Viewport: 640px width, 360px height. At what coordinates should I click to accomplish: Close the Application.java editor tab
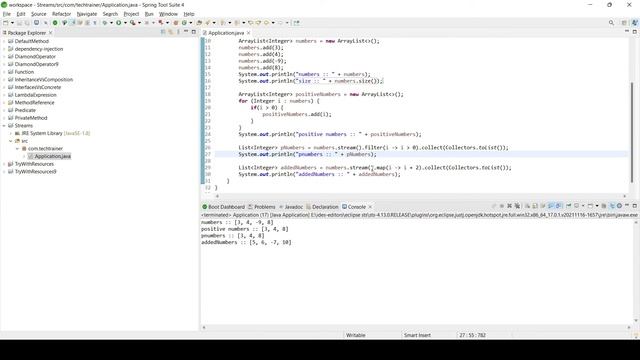coord(249,33)
